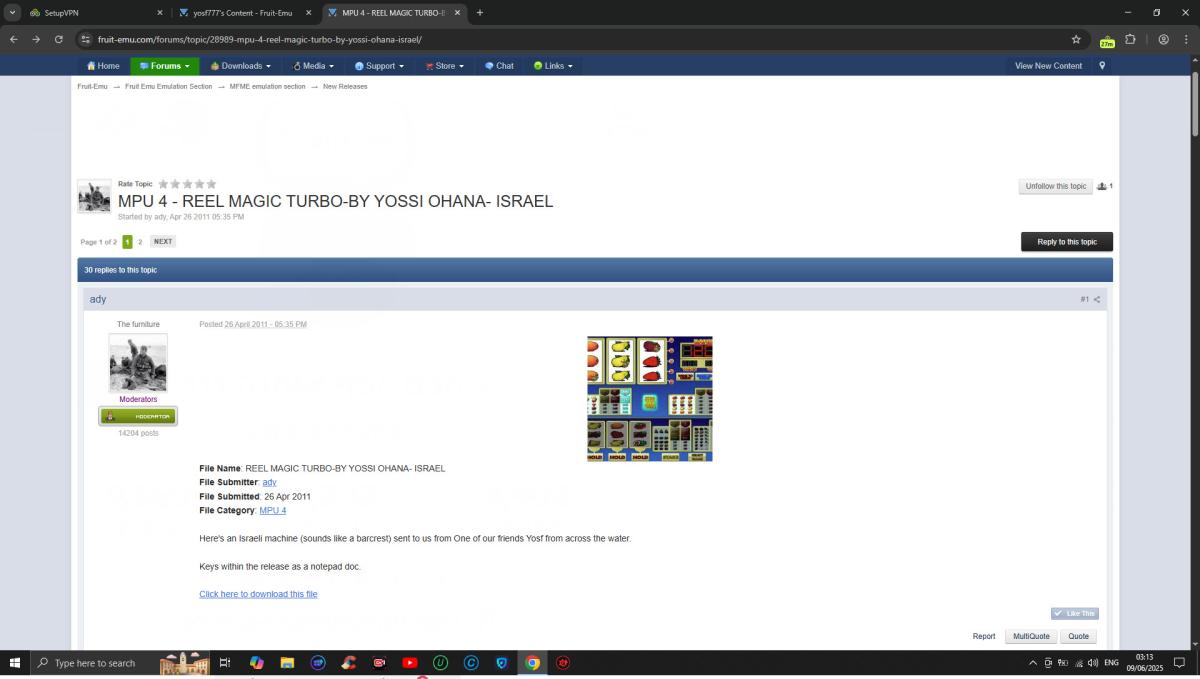Report the post
Screen dimensions: 1200x679
[984, 636]
